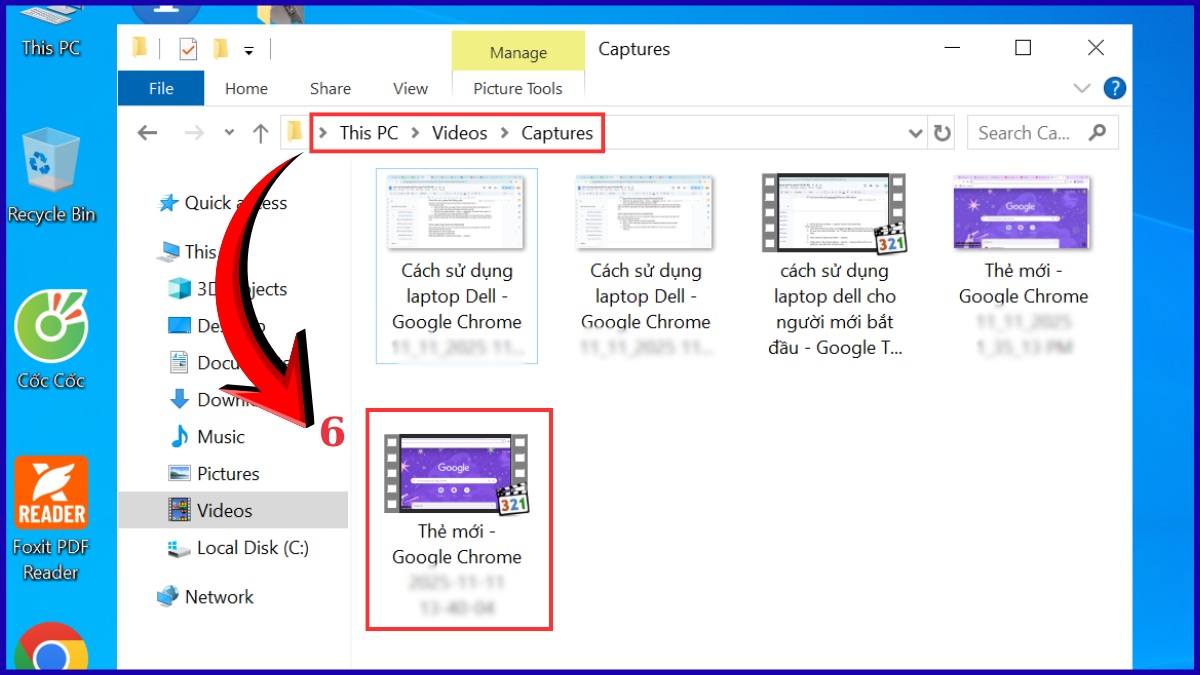Select the unhighlighted second Cách sử dụng laptop Dell image
The width and height of the screenshot is (1200, 675).
pyautogui.click(x=645, y=265)
